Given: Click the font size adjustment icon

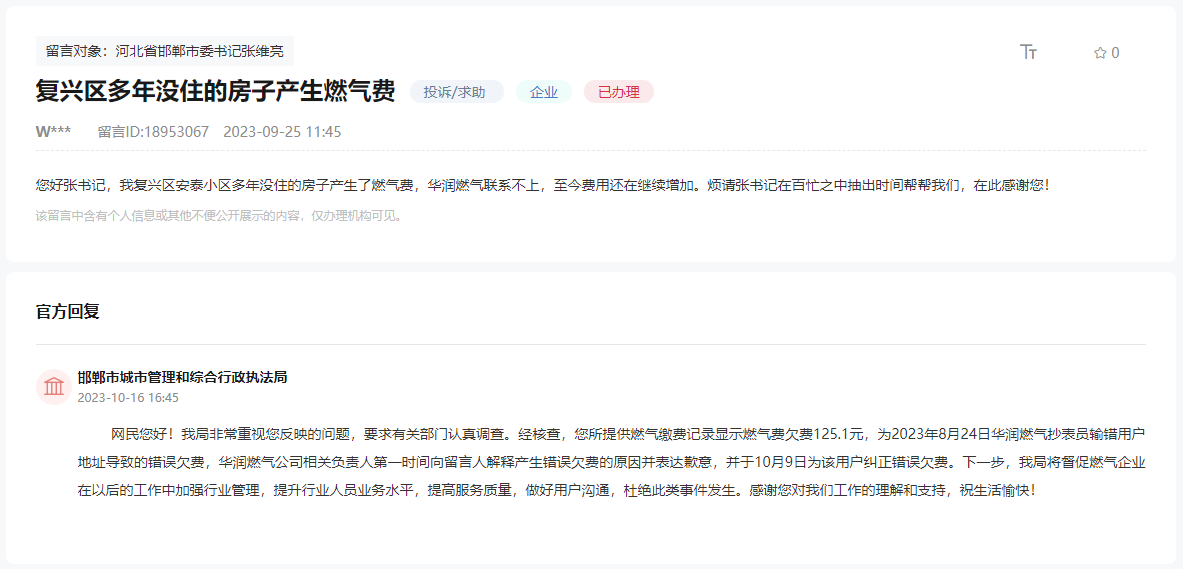Looking at the screenshot, I should click(x=1028, y=52).
